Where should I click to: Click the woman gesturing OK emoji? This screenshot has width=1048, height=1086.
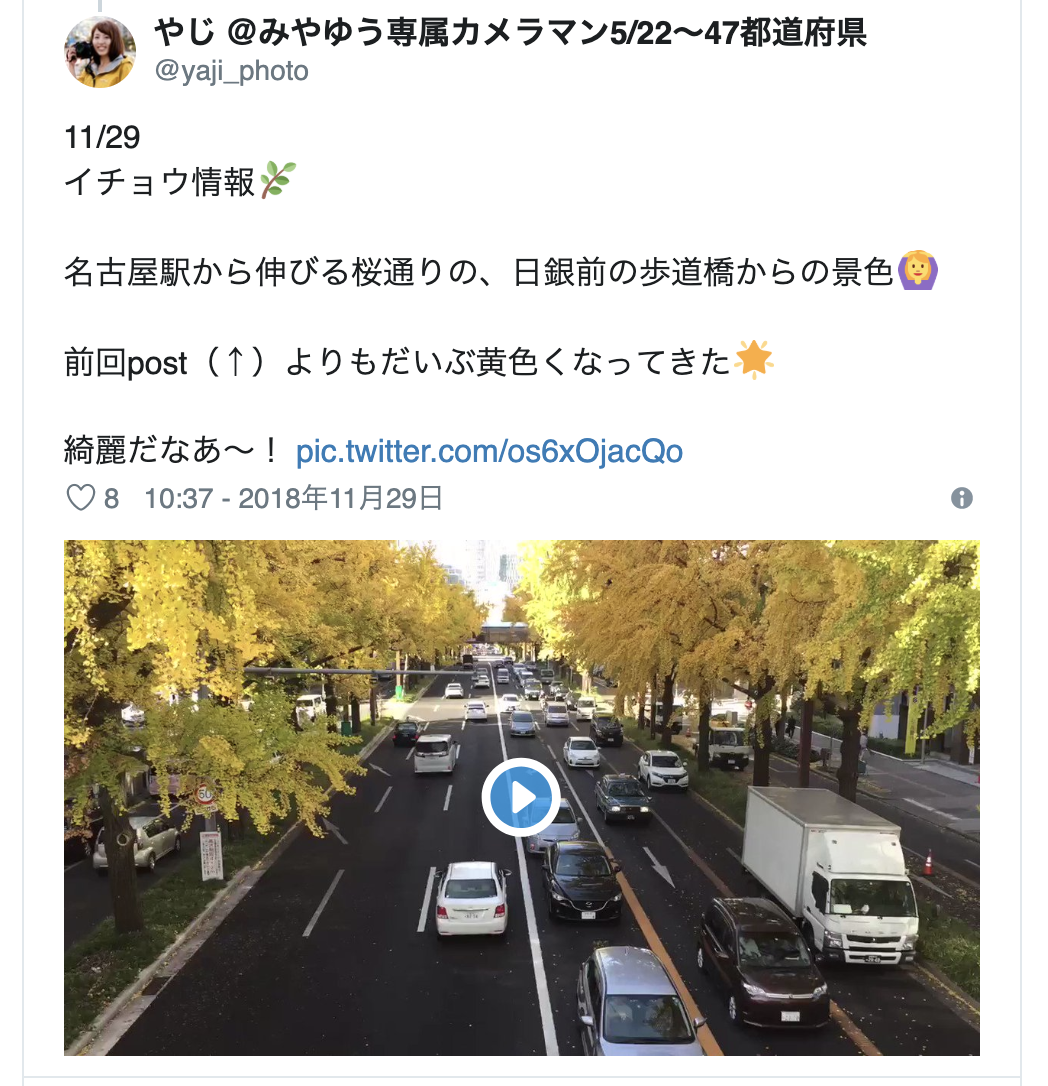[x=918, y=271]
